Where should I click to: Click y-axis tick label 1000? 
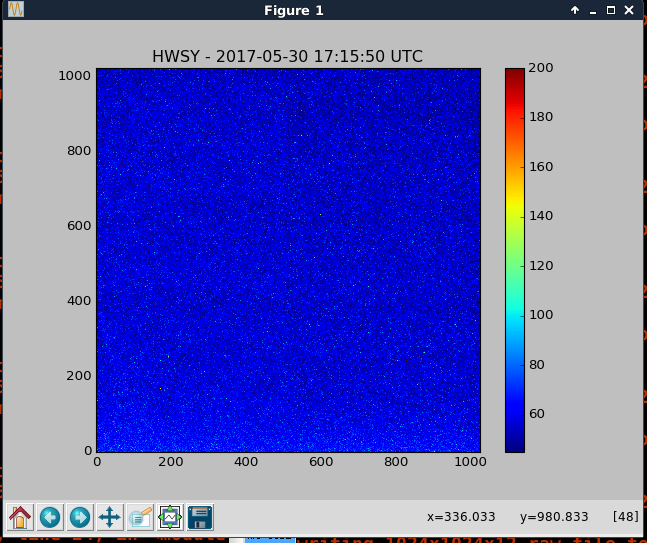[x=74, y=76]
